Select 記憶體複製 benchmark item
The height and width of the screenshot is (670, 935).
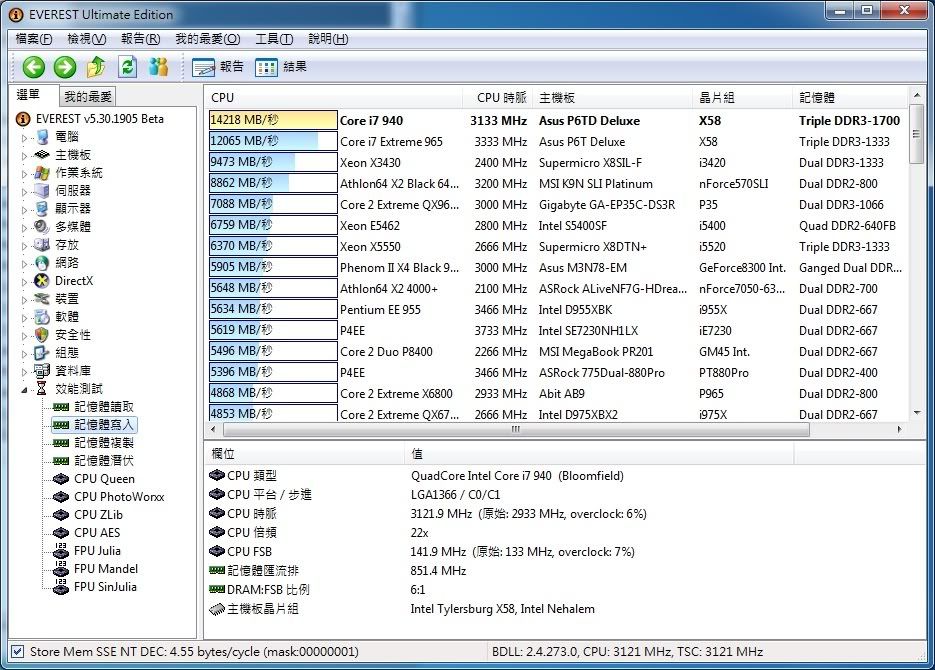point(104,443)
